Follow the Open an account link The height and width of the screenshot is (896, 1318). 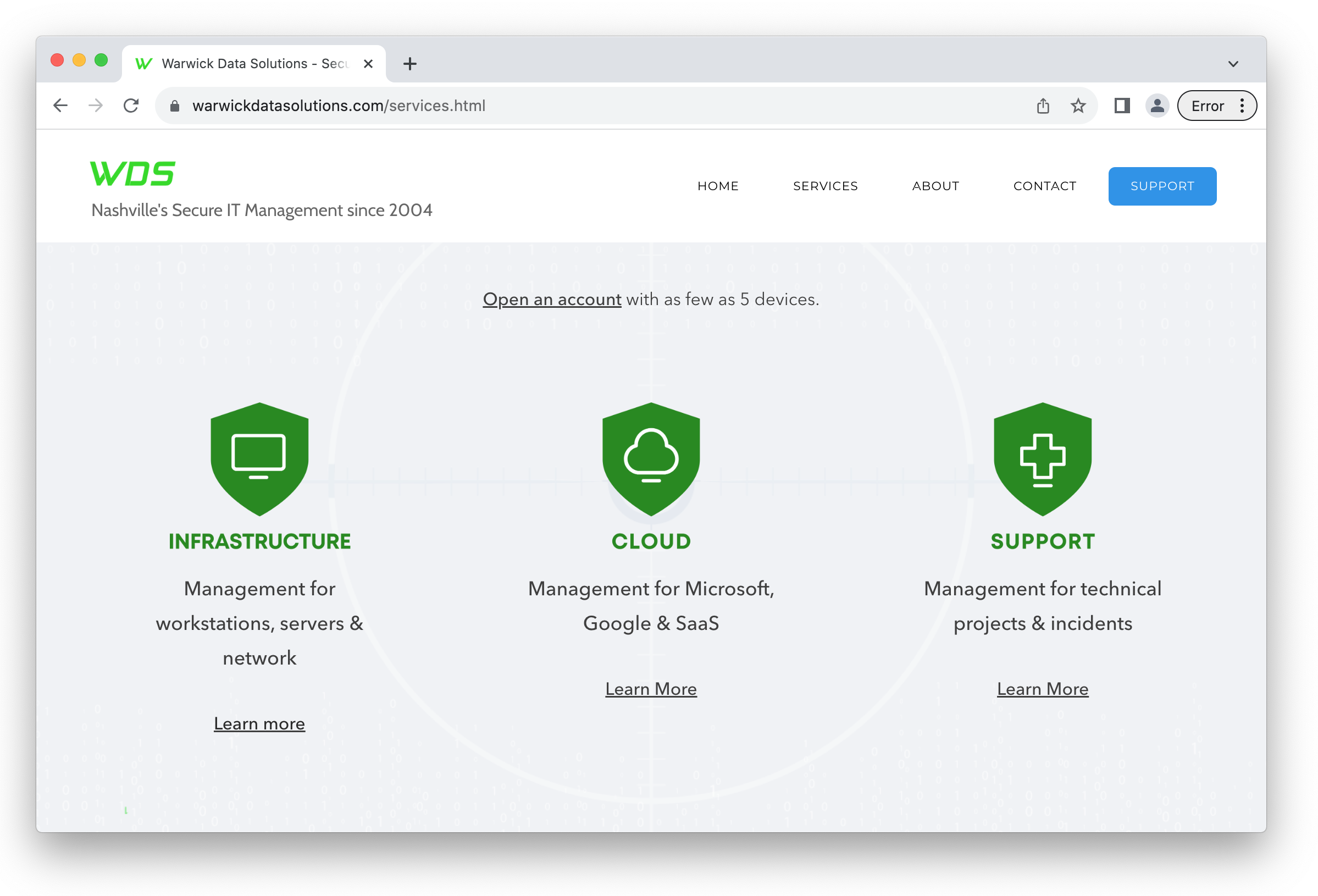pyautogui.click(x=551, y=299)
